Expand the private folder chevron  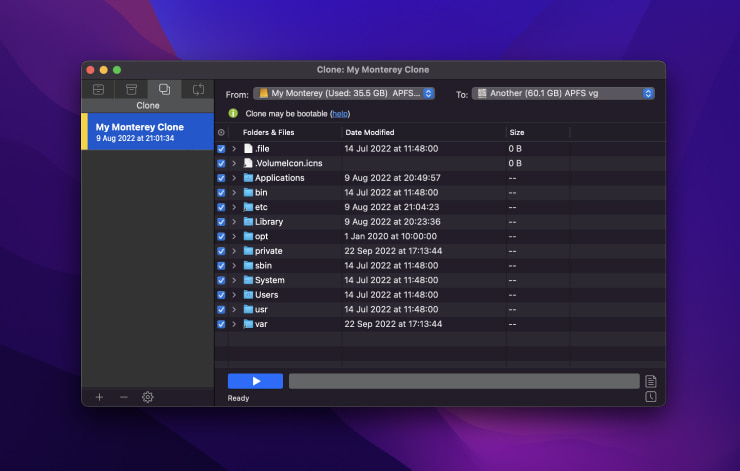click(234, 251)
